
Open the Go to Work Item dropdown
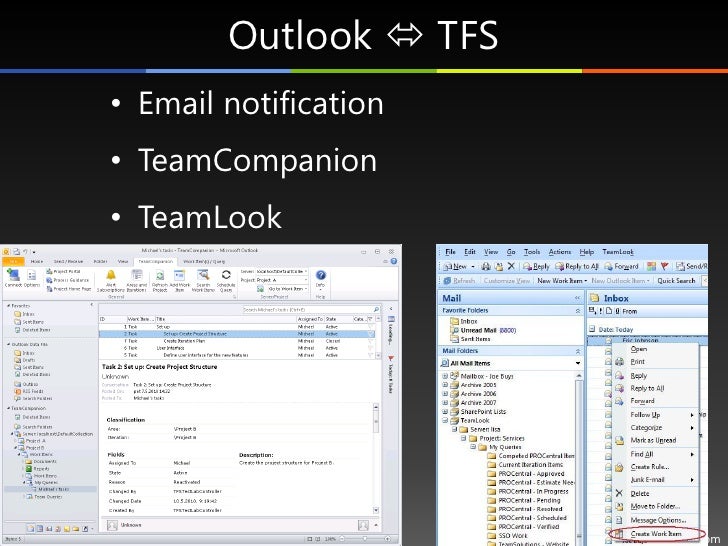pyautogui.click(x=283, y=289)
